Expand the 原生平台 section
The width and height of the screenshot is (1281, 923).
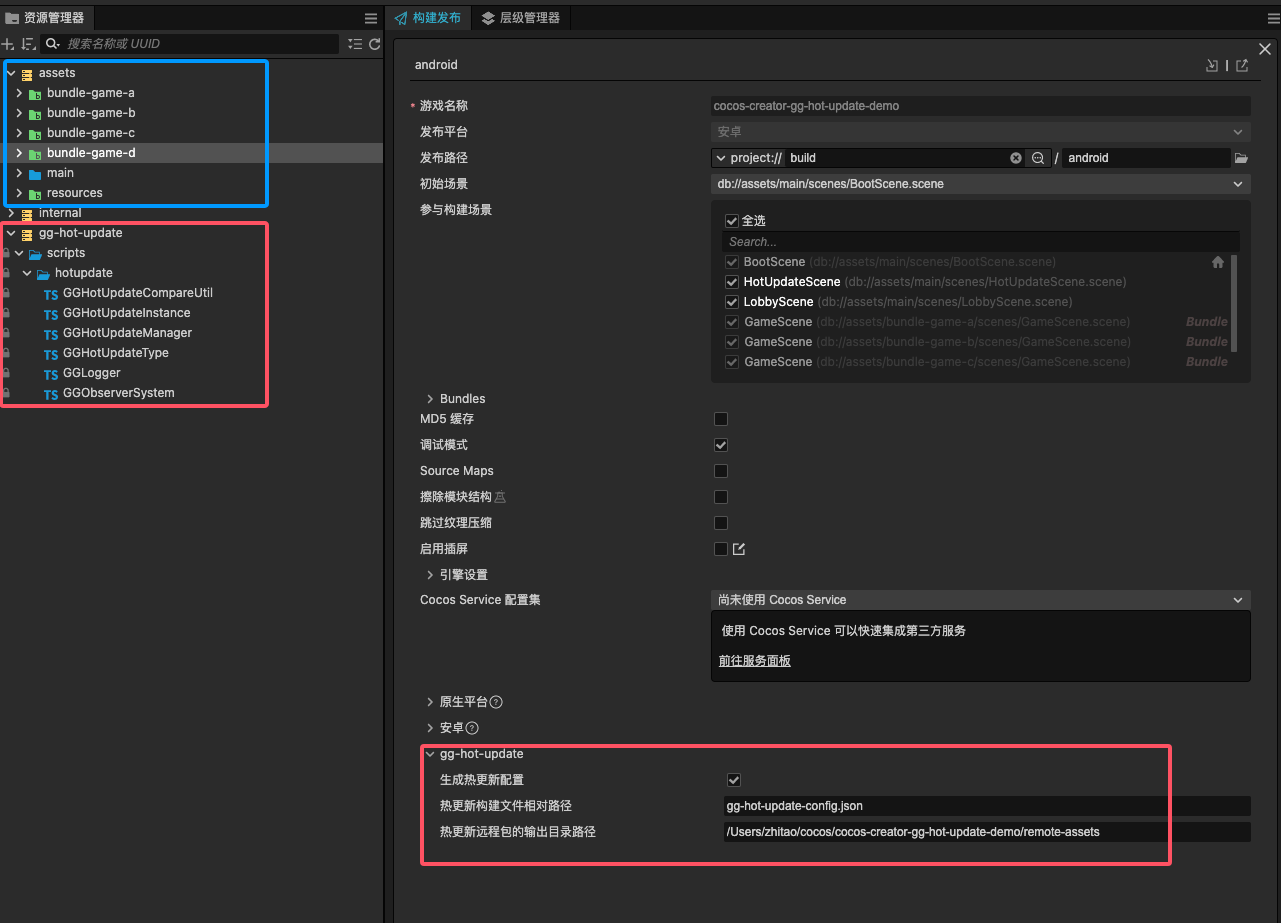[430, 702]
